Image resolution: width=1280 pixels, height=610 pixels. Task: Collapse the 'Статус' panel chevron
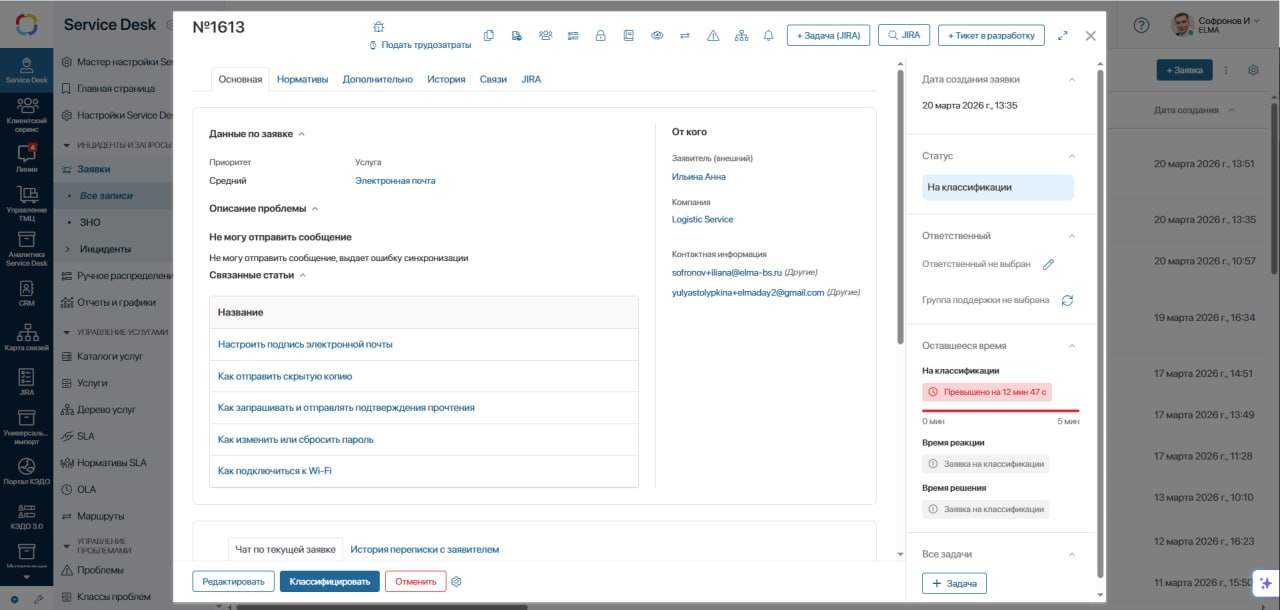tap(1072, 156)
